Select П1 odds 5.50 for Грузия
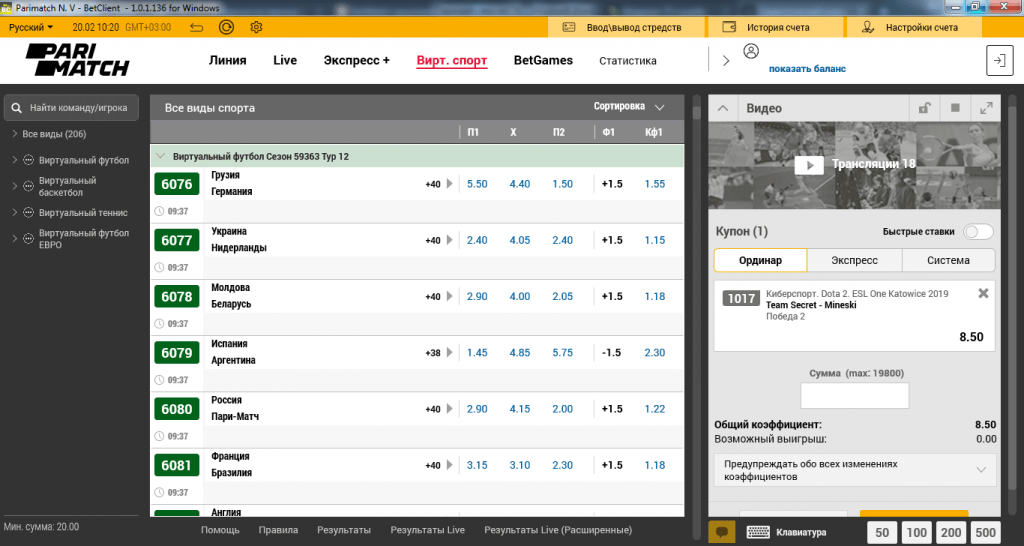Viewport: 1024px width, 546px height. (477, 184)
